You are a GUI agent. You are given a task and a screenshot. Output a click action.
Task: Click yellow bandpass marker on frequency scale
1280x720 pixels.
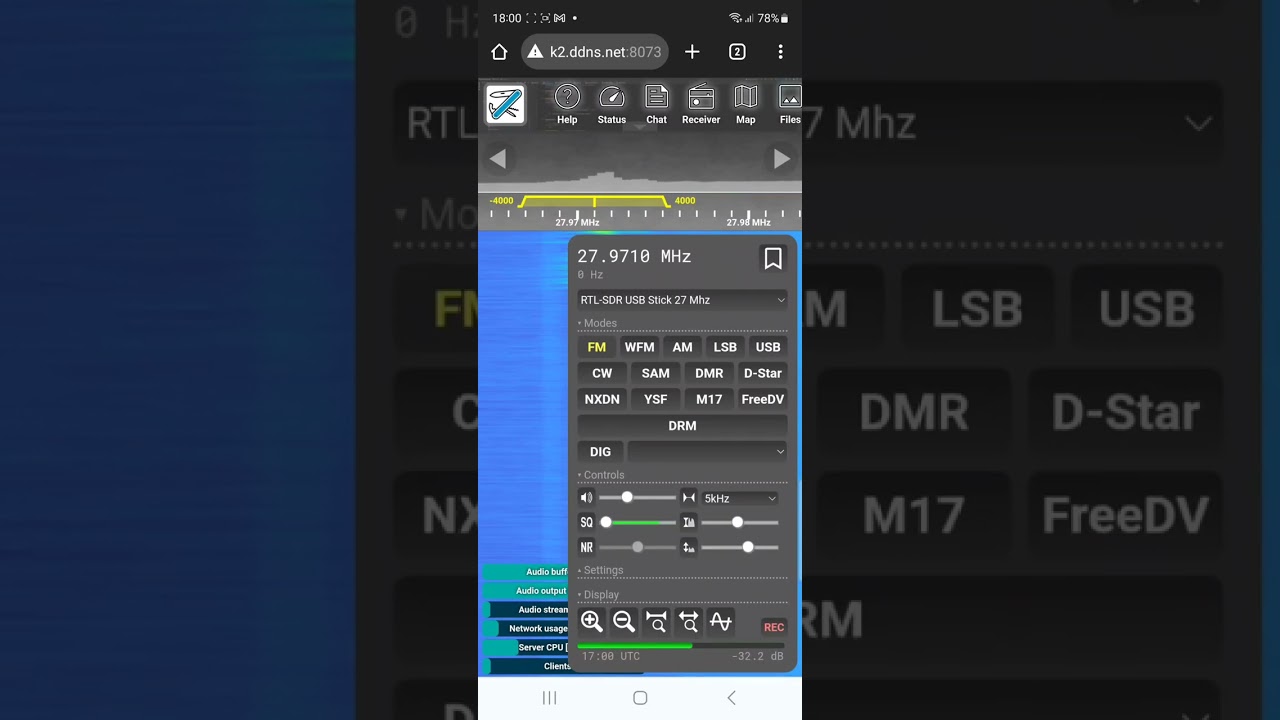point(594,201)
